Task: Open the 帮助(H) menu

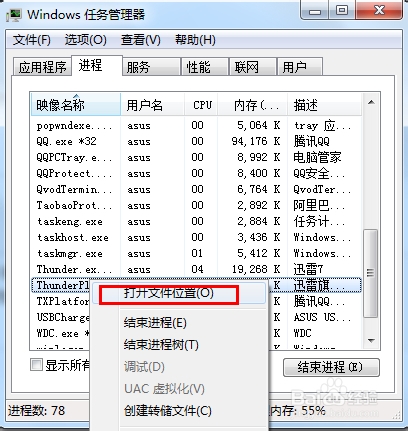Action: tap(195, 40)
